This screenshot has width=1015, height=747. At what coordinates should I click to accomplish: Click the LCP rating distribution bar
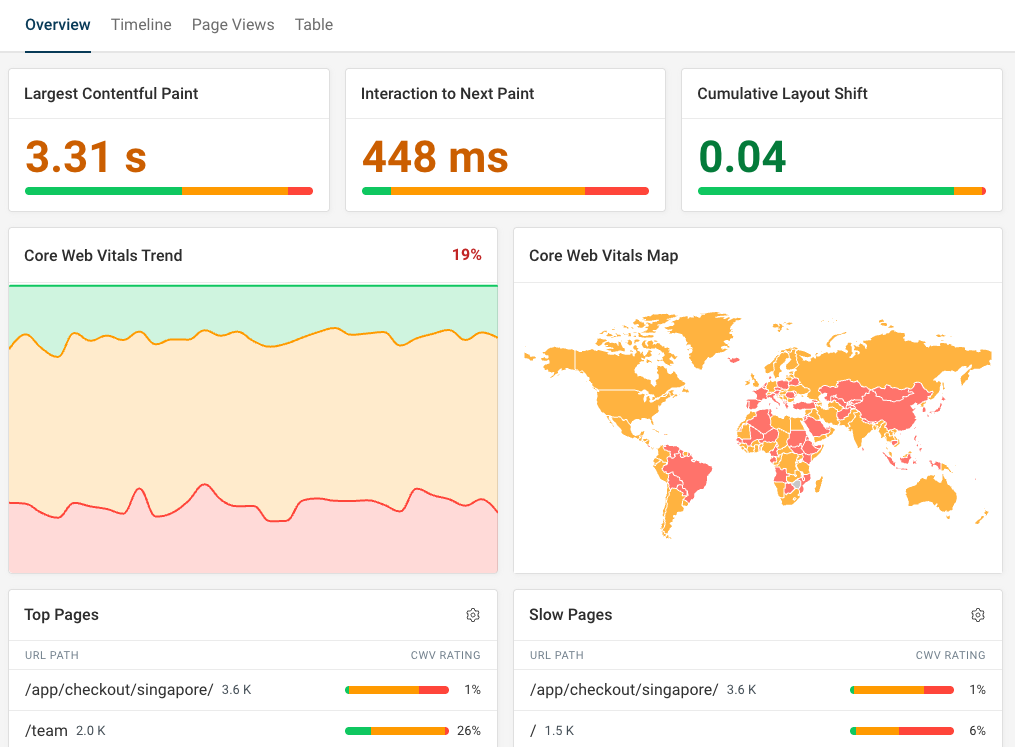168,189
